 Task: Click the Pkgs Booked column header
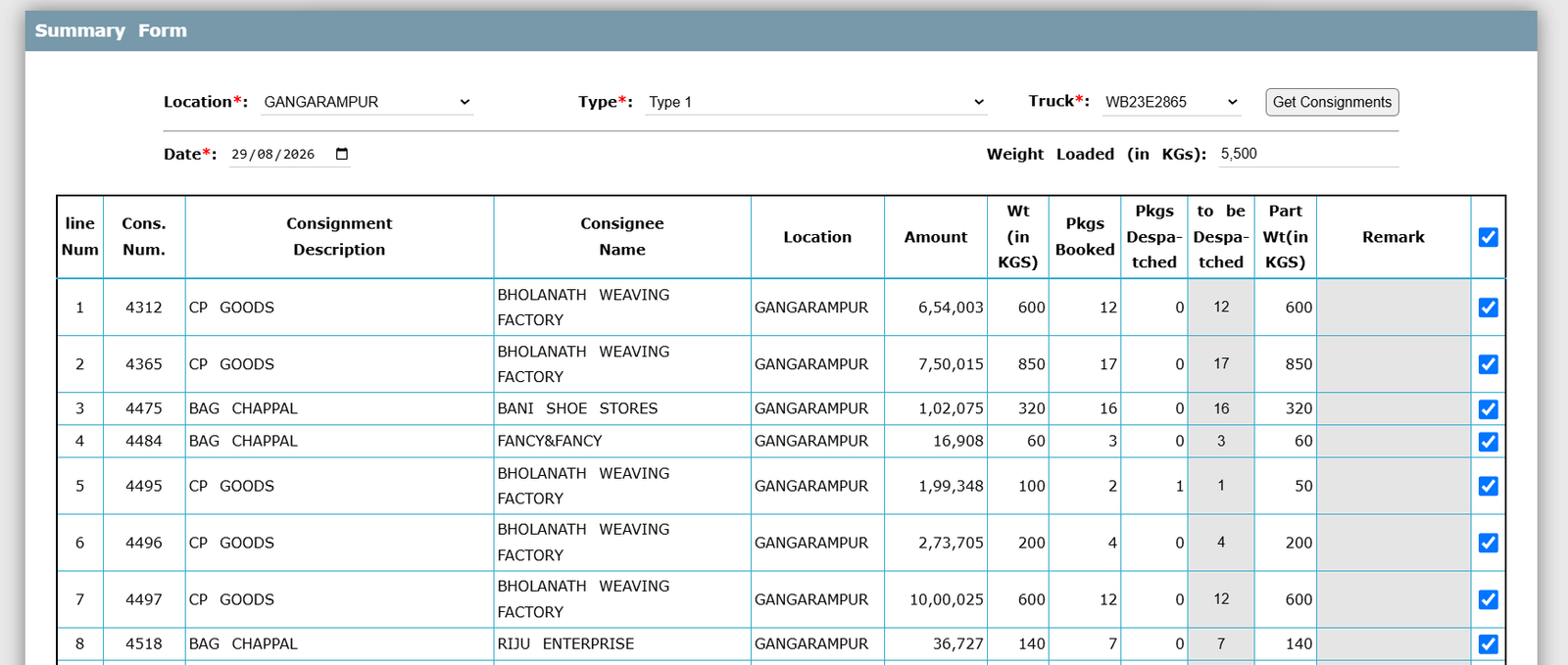click(x=1085, y=237)
